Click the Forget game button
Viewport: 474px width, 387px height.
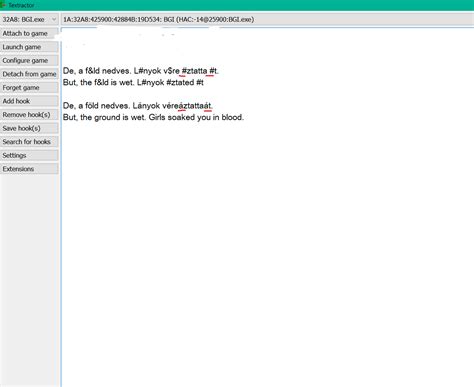[29, 88]
